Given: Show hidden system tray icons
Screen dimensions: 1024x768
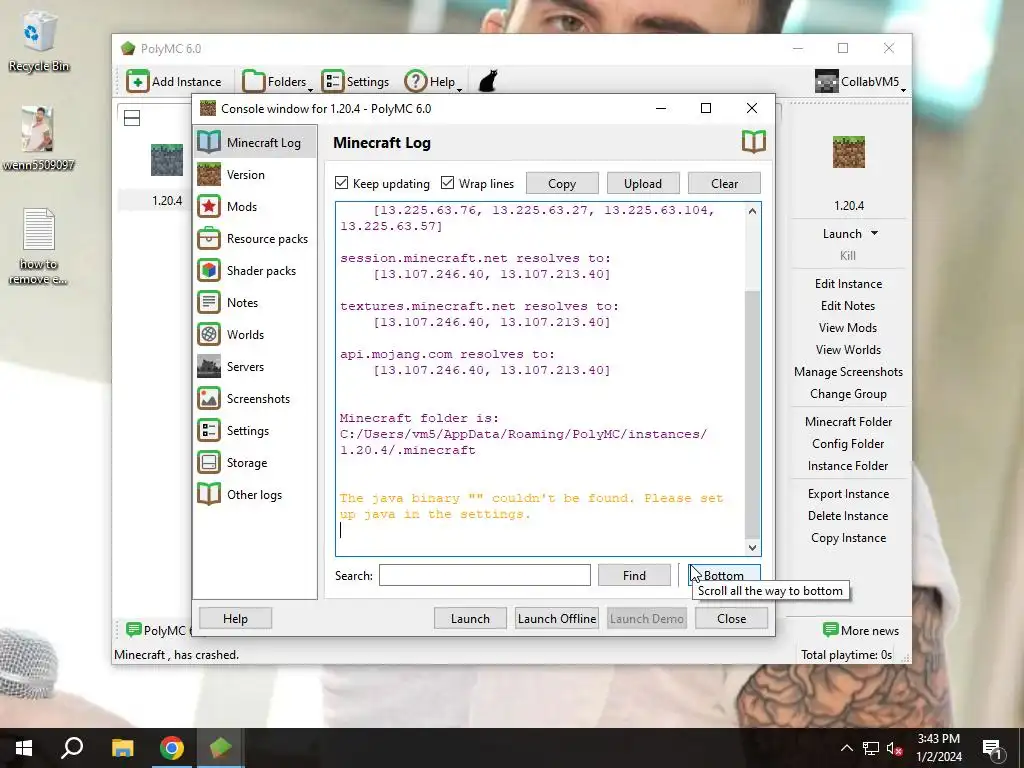Looking at the screenshot, I should click(846, 748).
